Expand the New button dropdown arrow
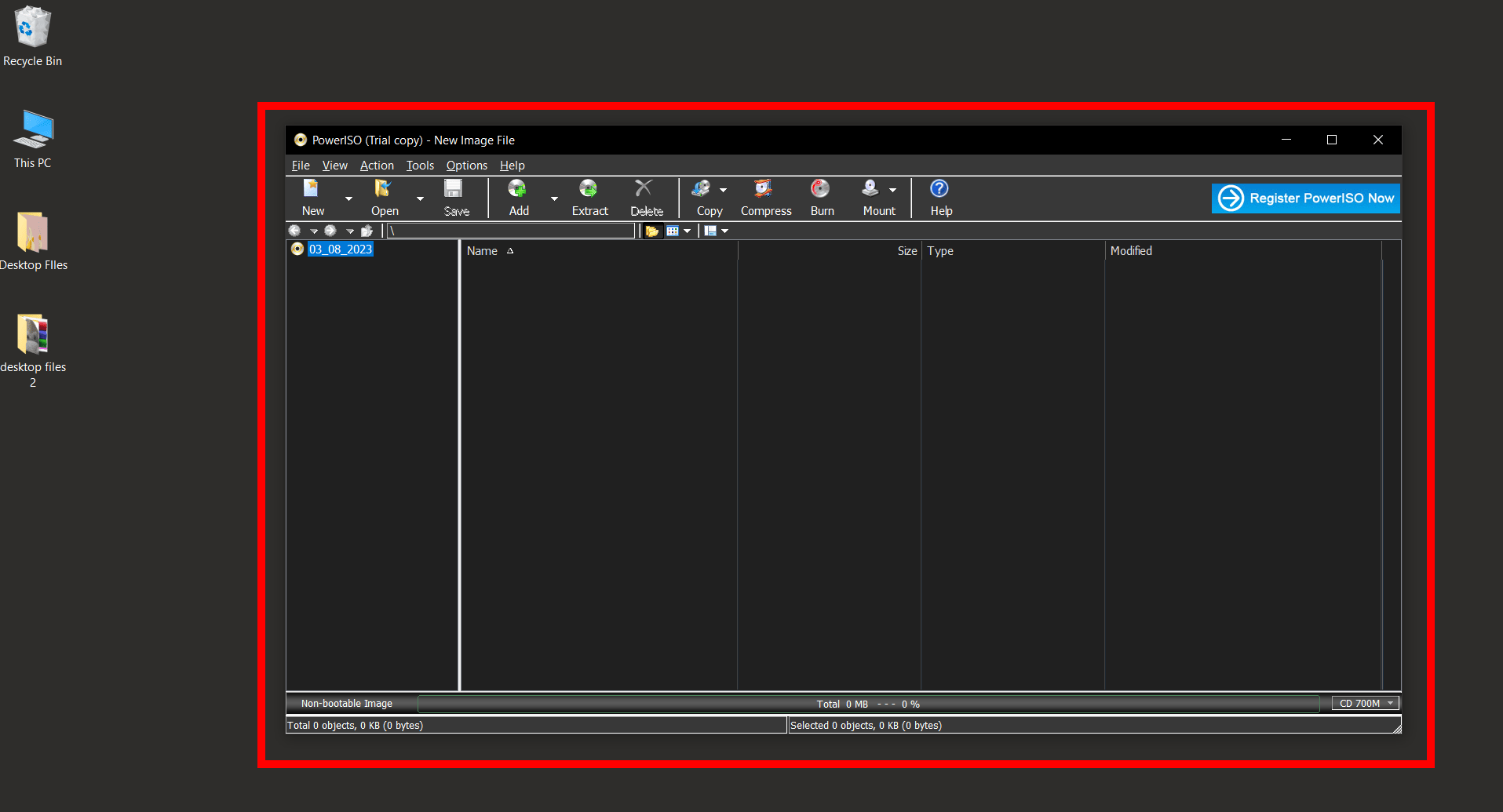 [x=348, y=198]
